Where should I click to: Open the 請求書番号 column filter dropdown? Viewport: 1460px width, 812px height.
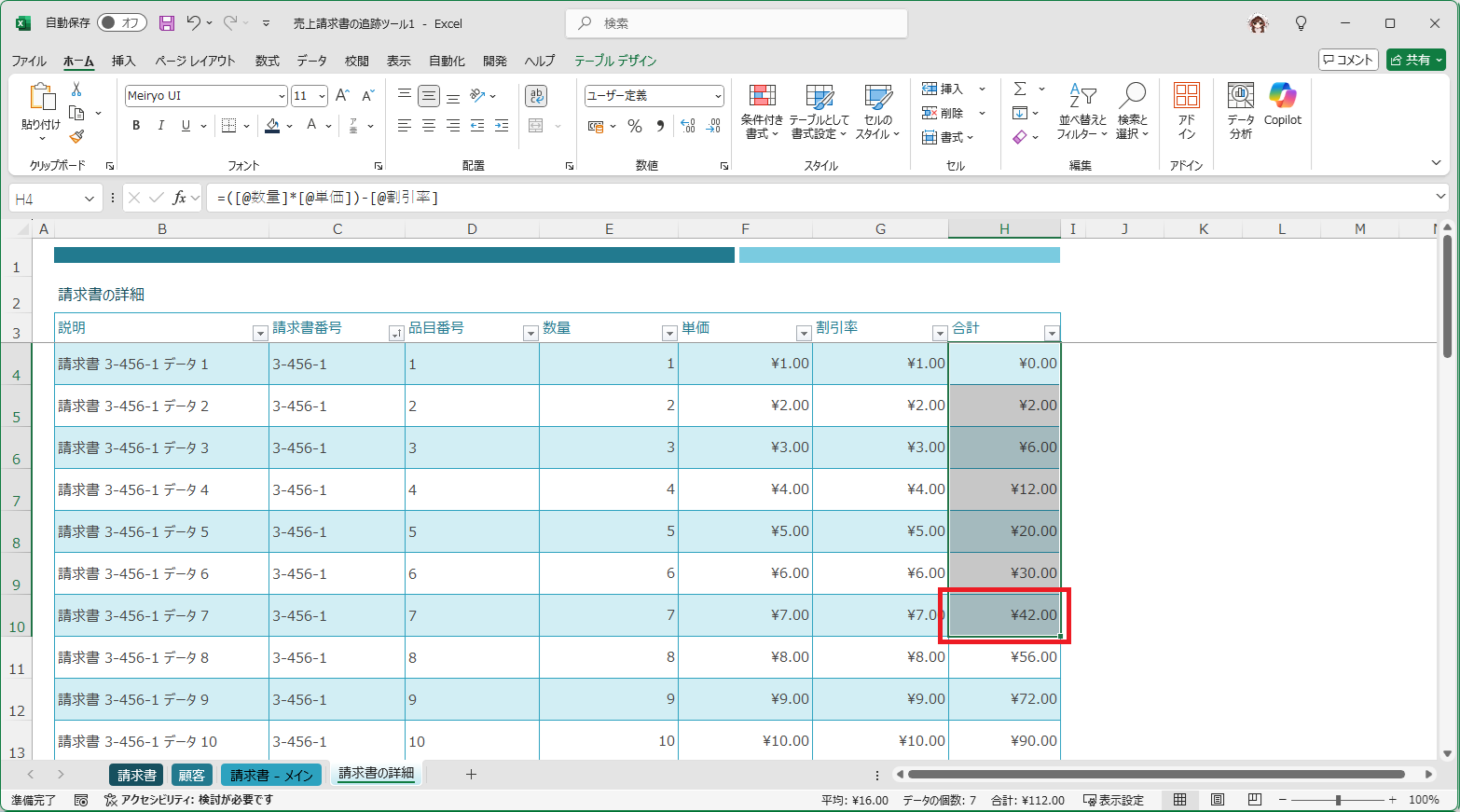(x=396, y=333)
